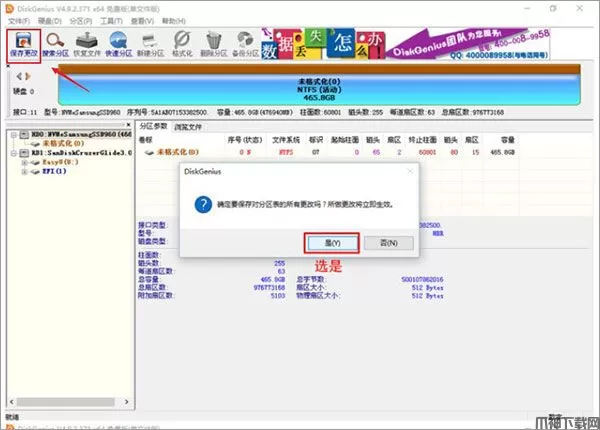The width and height of the screenshot is (600, 430).
Task: Expand the EFI(1) partition node
Action: click(x=24, y=171)
